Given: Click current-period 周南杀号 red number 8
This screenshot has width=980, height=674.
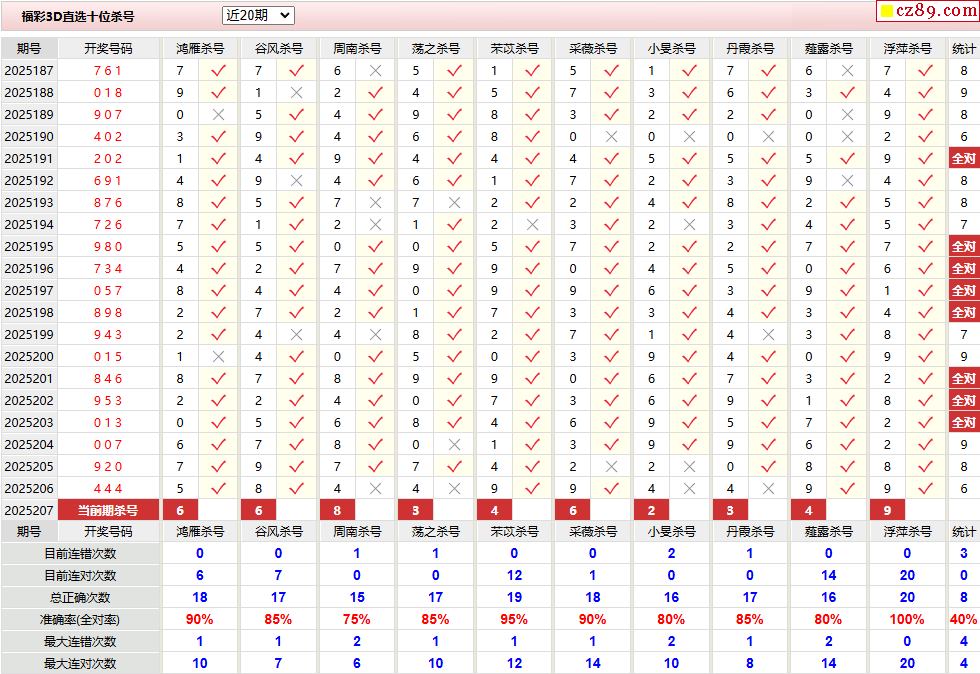Looking at the screenshot, I should (x=337, y=510).
